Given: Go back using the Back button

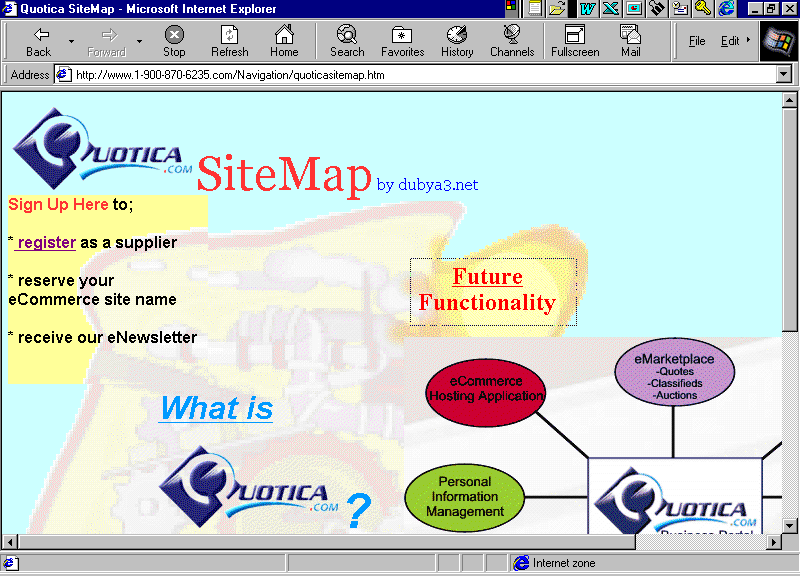Looking at the screenshot, I should click(x=39, y=41).
